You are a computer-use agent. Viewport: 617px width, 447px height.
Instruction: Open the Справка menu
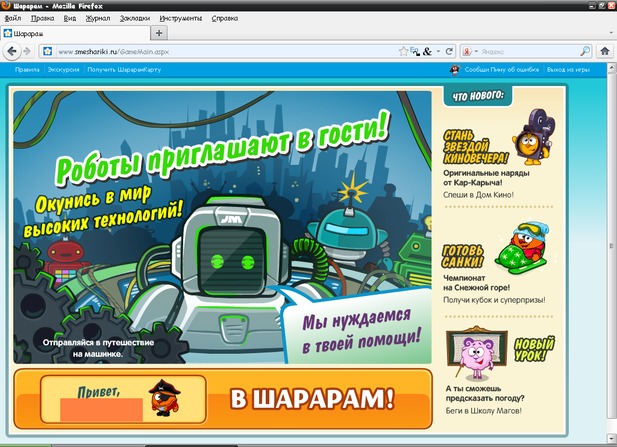(225, 18)
